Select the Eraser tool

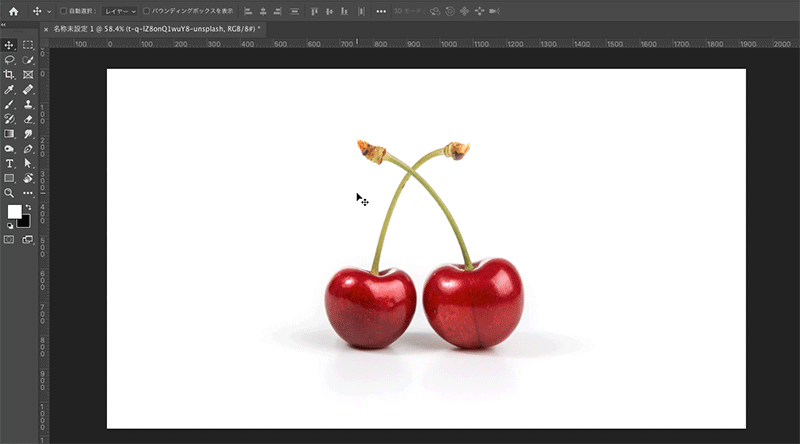tap(28, 119)
